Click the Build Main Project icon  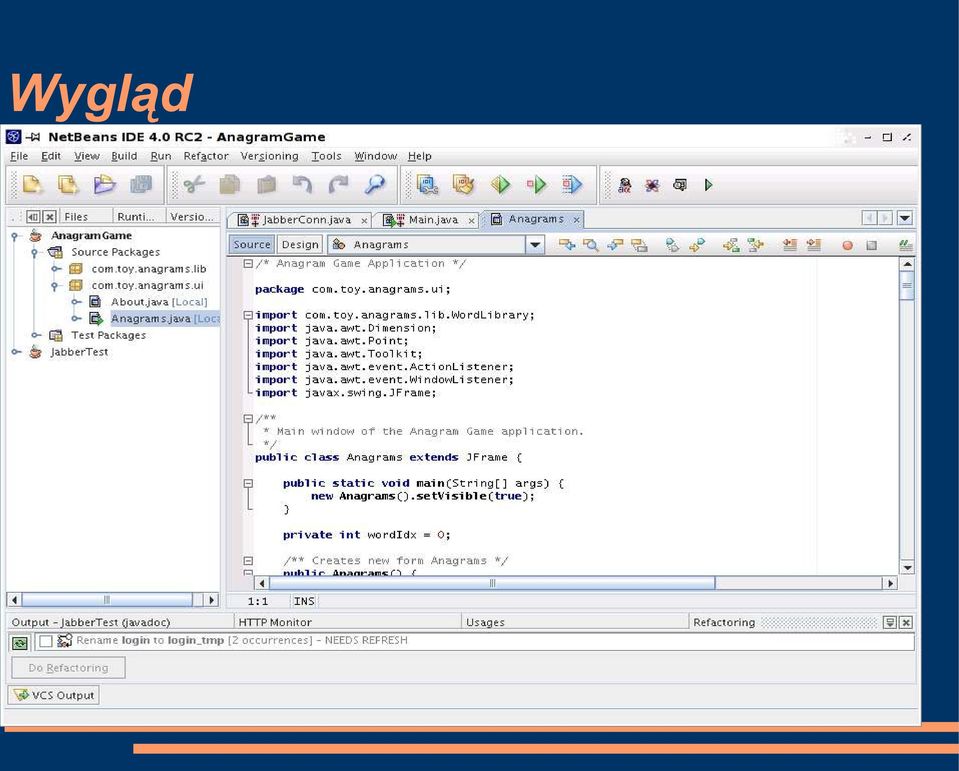427,184
